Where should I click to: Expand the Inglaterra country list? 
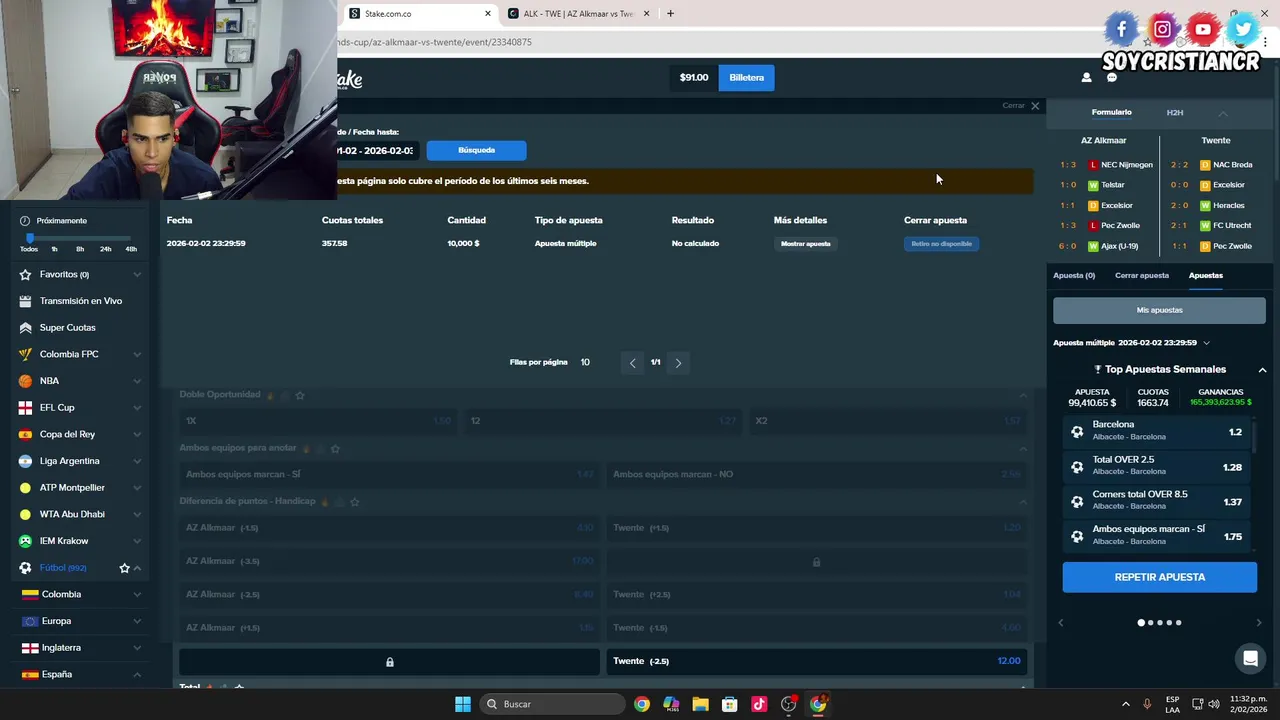click(x=137, y=648)
